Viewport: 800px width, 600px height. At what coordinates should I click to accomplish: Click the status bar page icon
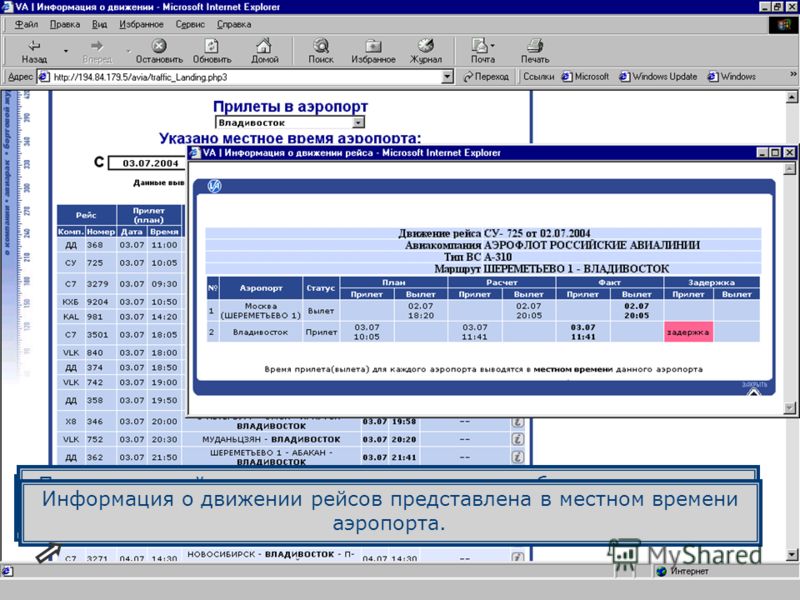7,571
